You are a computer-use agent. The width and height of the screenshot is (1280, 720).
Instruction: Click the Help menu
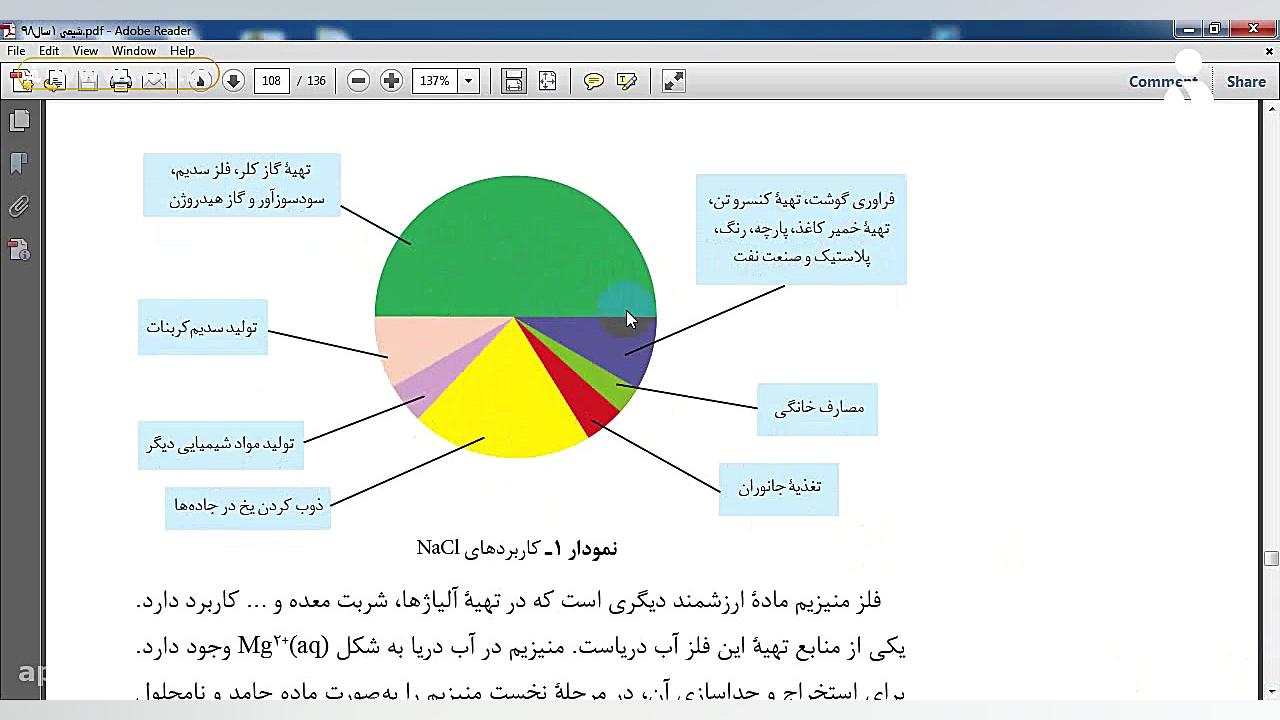click(182, 50)
